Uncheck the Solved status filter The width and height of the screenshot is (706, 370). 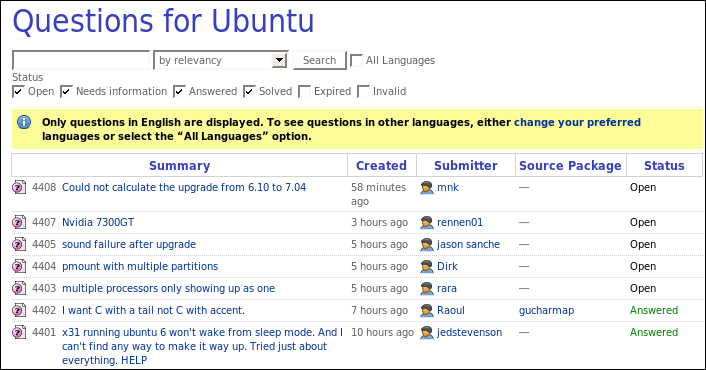pyautogui.click(x=249, y=91)
